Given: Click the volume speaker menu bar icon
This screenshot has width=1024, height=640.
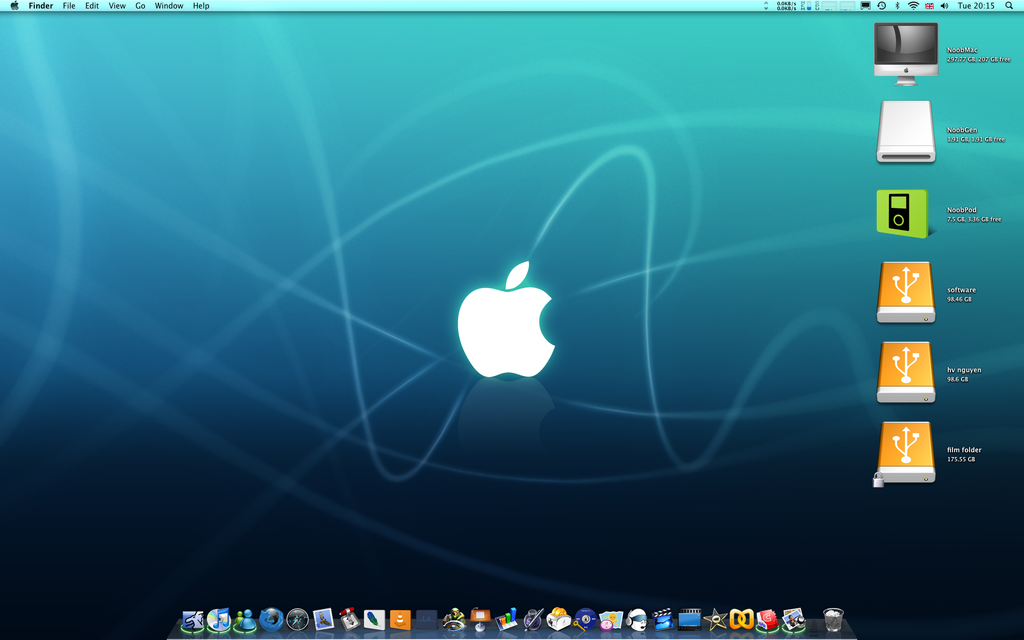Looking at the screenshot, I should tap(944, 6).
